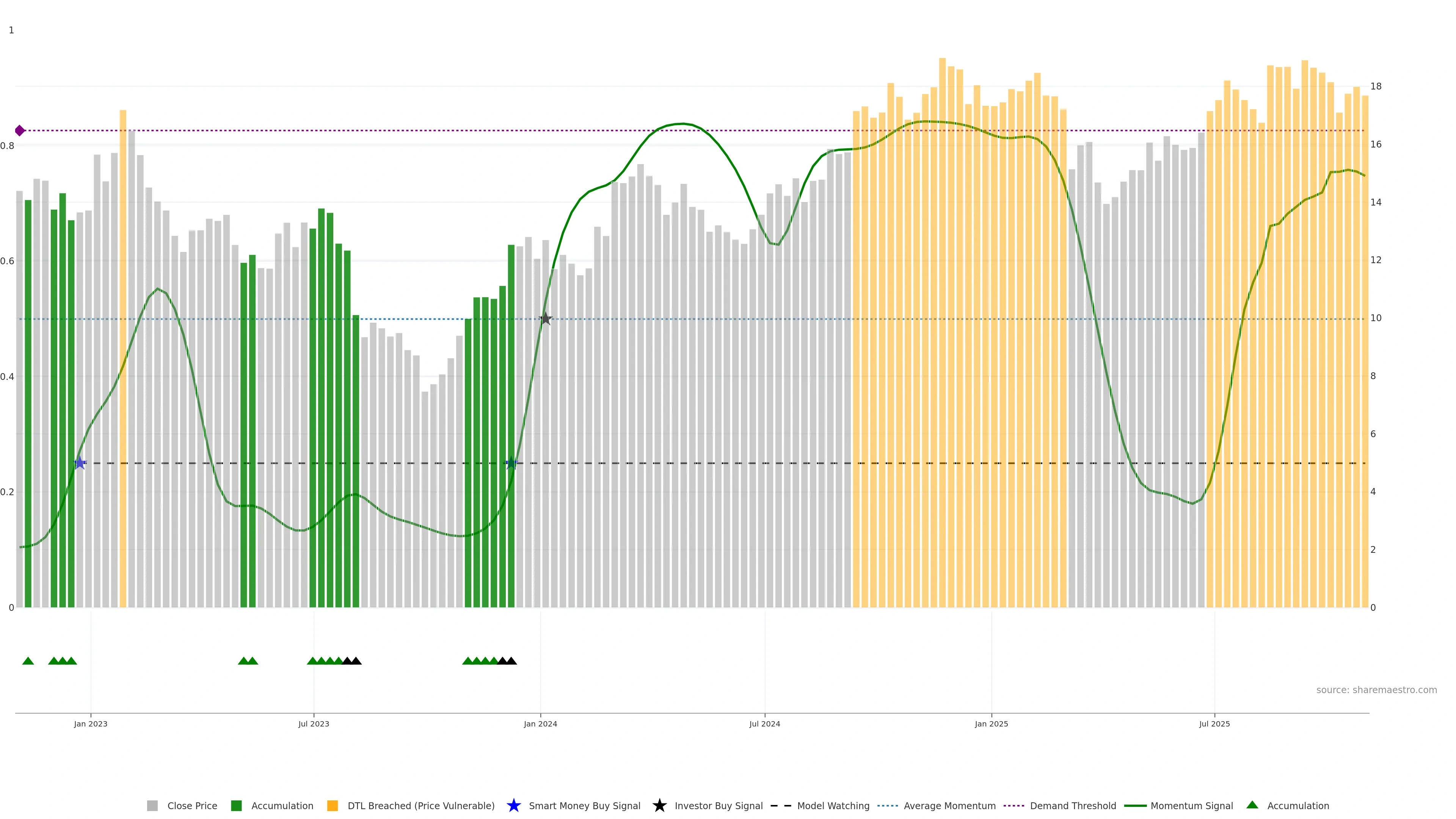Click the orange DTL Breached legend swatch

[333, 805]
